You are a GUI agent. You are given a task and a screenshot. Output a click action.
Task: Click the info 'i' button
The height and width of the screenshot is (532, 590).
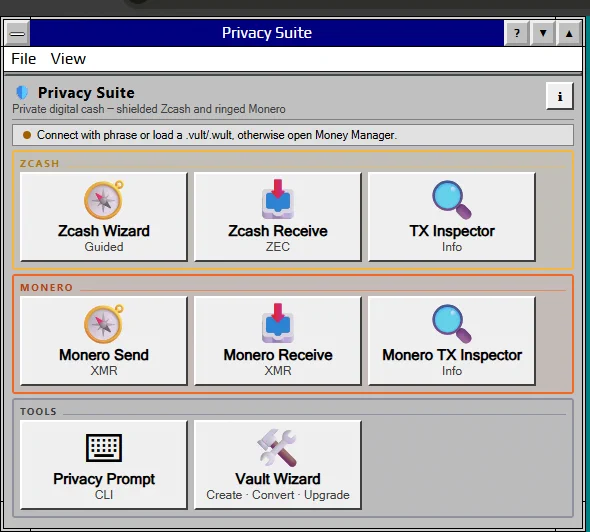(x=560, y=96)
